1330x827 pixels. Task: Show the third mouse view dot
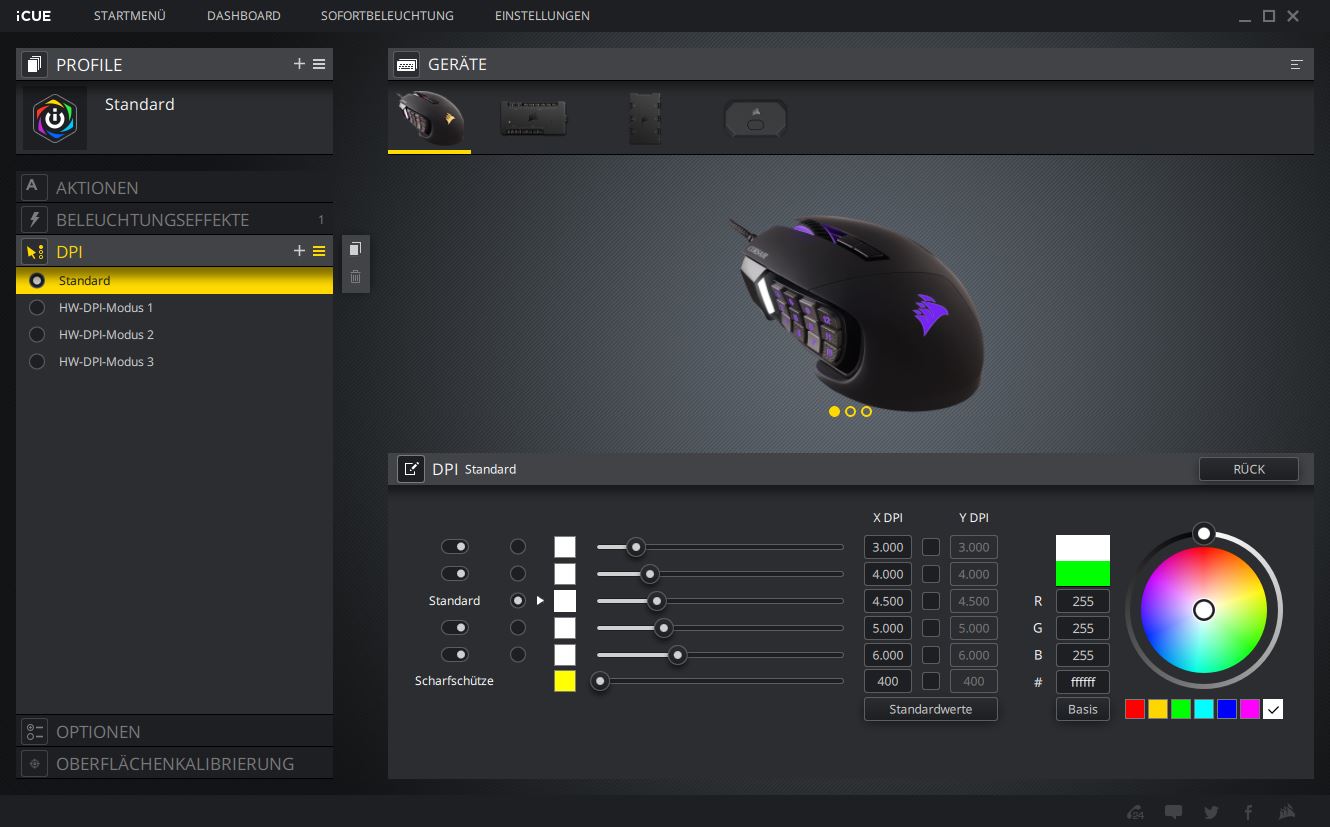866,411
